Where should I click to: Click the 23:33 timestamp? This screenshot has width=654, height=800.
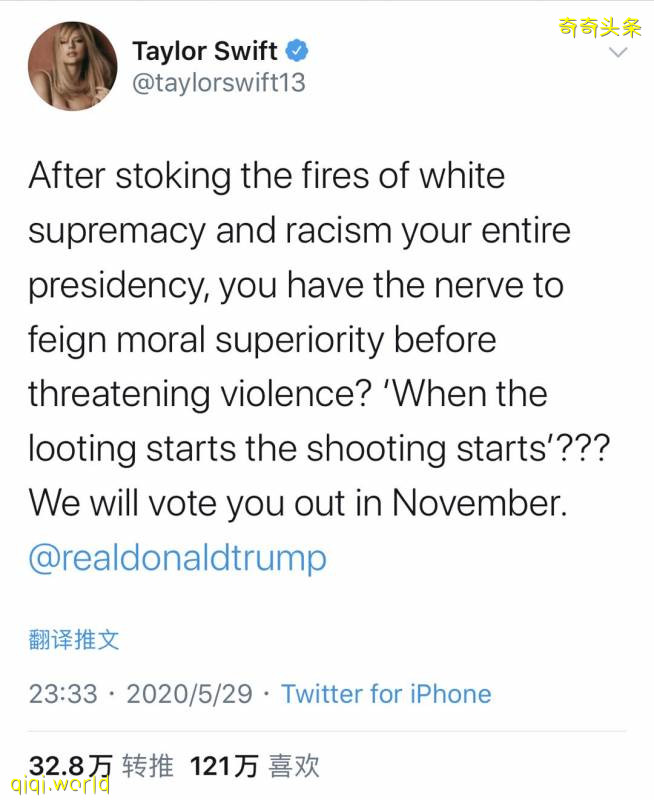pos(62,694)
